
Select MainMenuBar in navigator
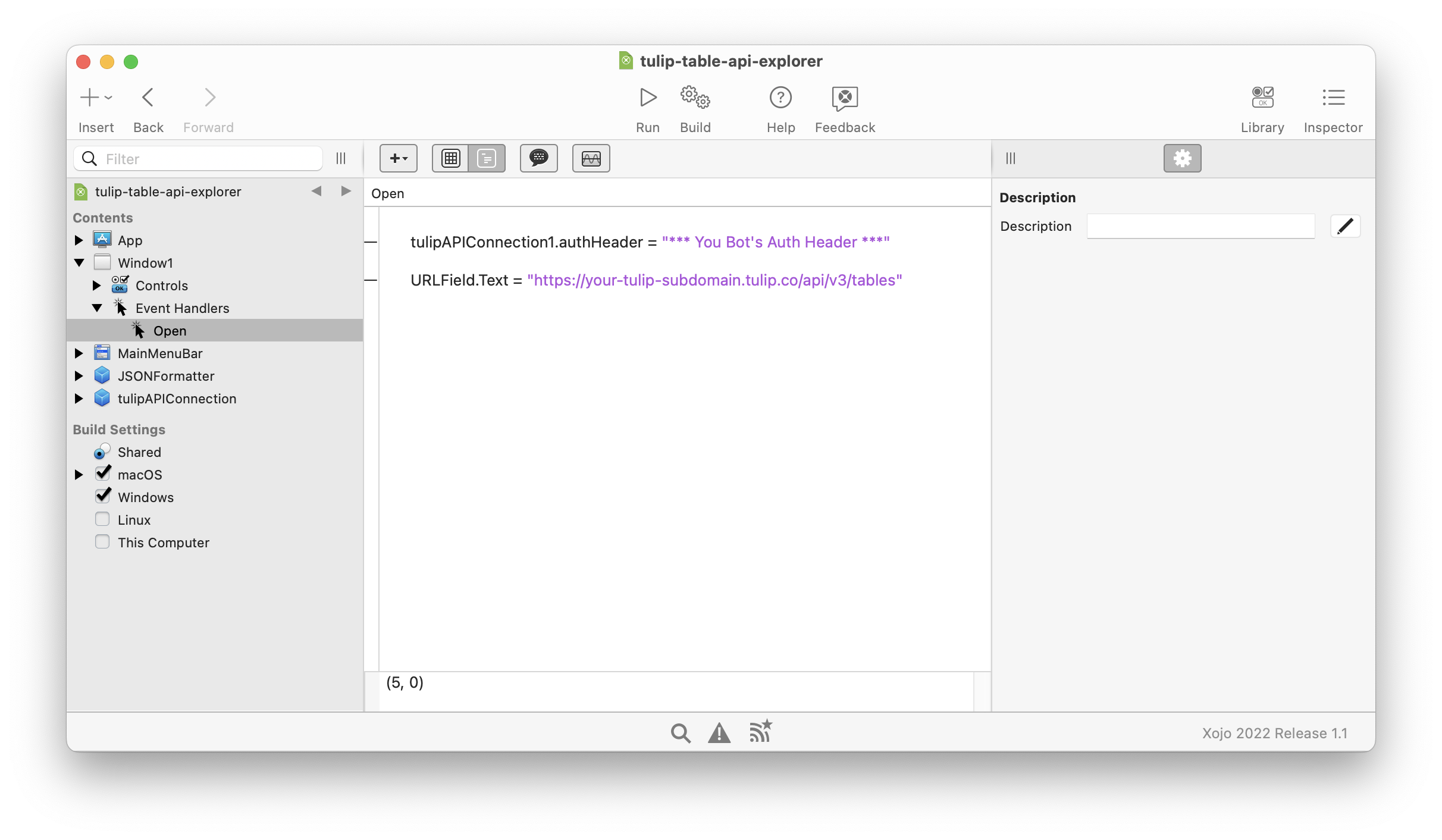click(x=215, y=353)
